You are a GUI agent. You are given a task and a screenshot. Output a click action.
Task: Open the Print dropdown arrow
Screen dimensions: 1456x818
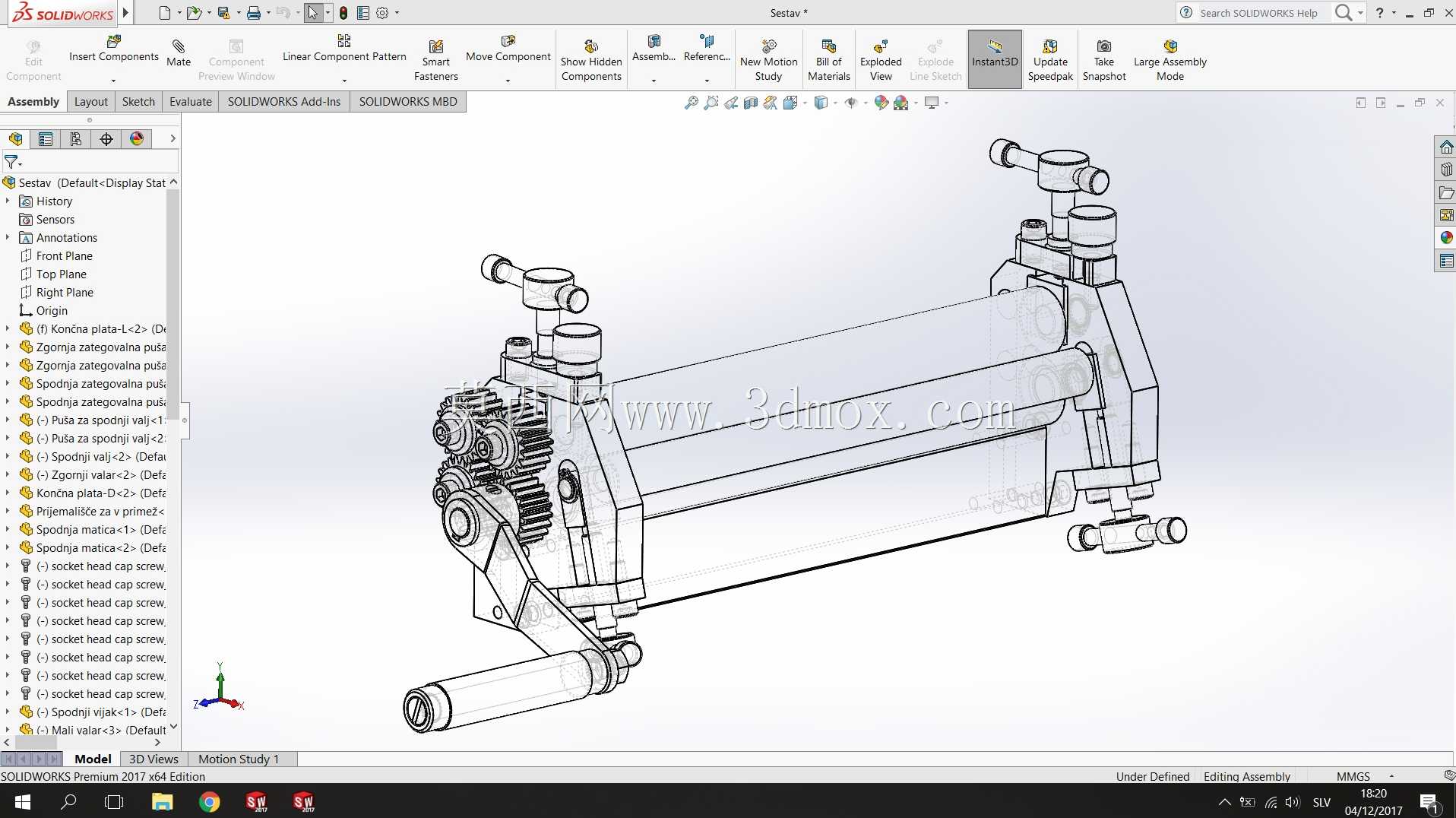(268, 13)
